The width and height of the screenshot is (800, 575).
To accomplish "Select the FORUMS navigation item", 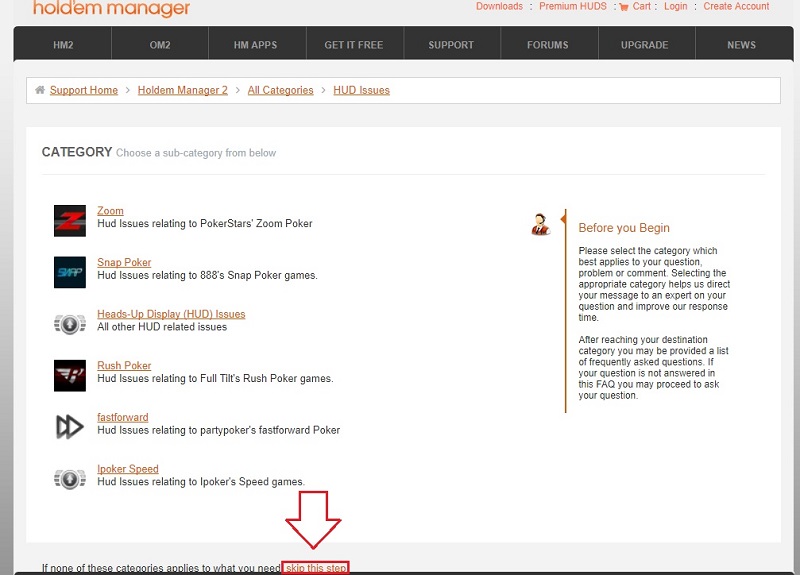I will pos(547,45).
